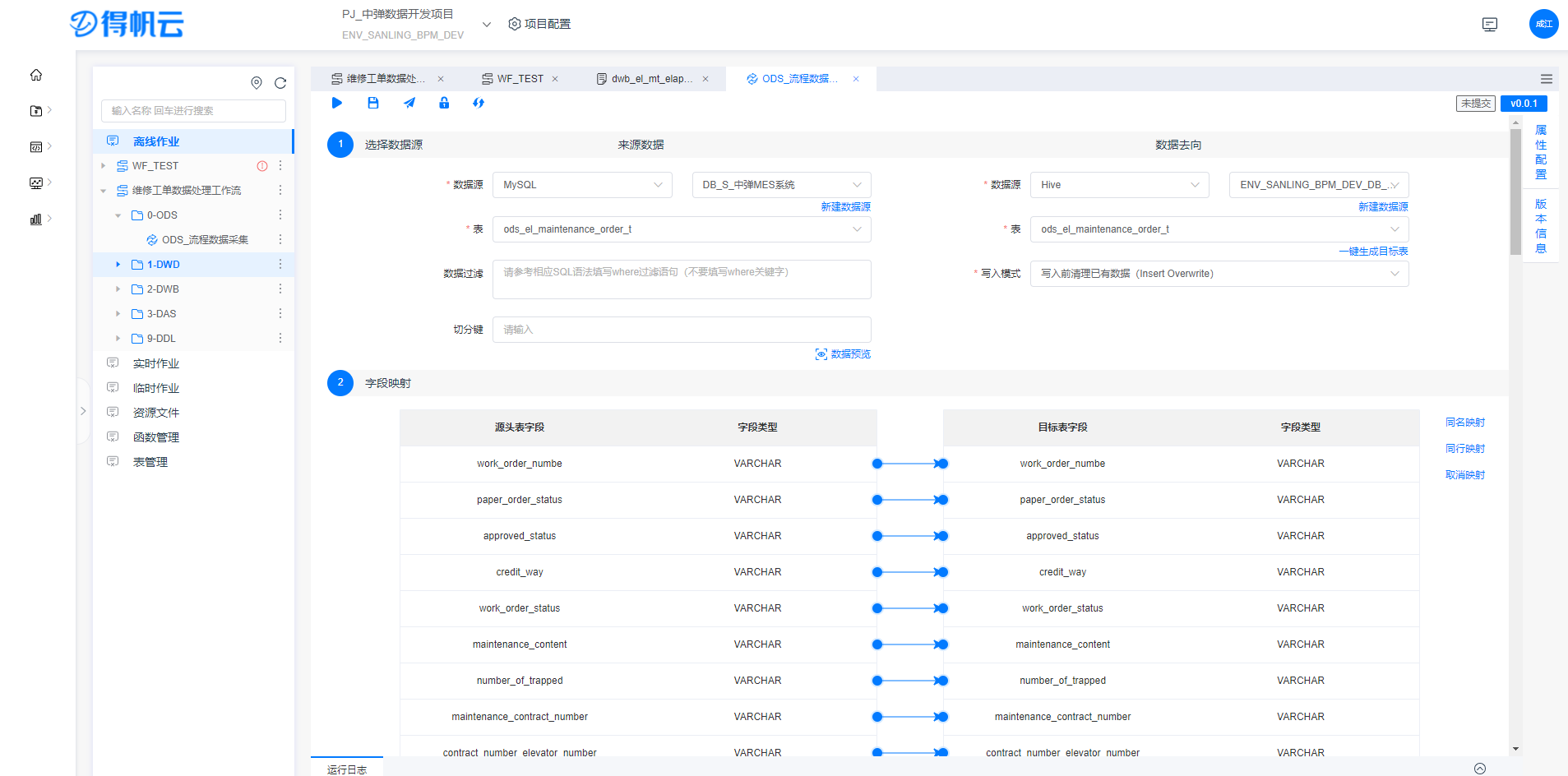Expand the 9-DDL folder

(x=118, y=339)
